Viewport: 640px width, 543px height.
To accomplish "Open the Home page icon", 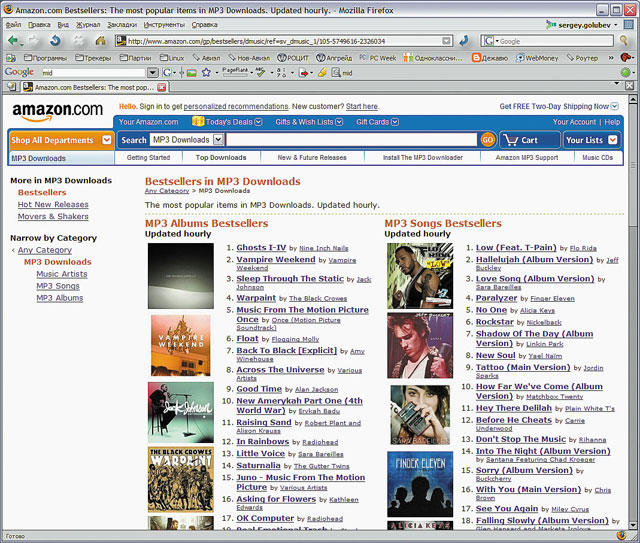I will coord(100,40).
